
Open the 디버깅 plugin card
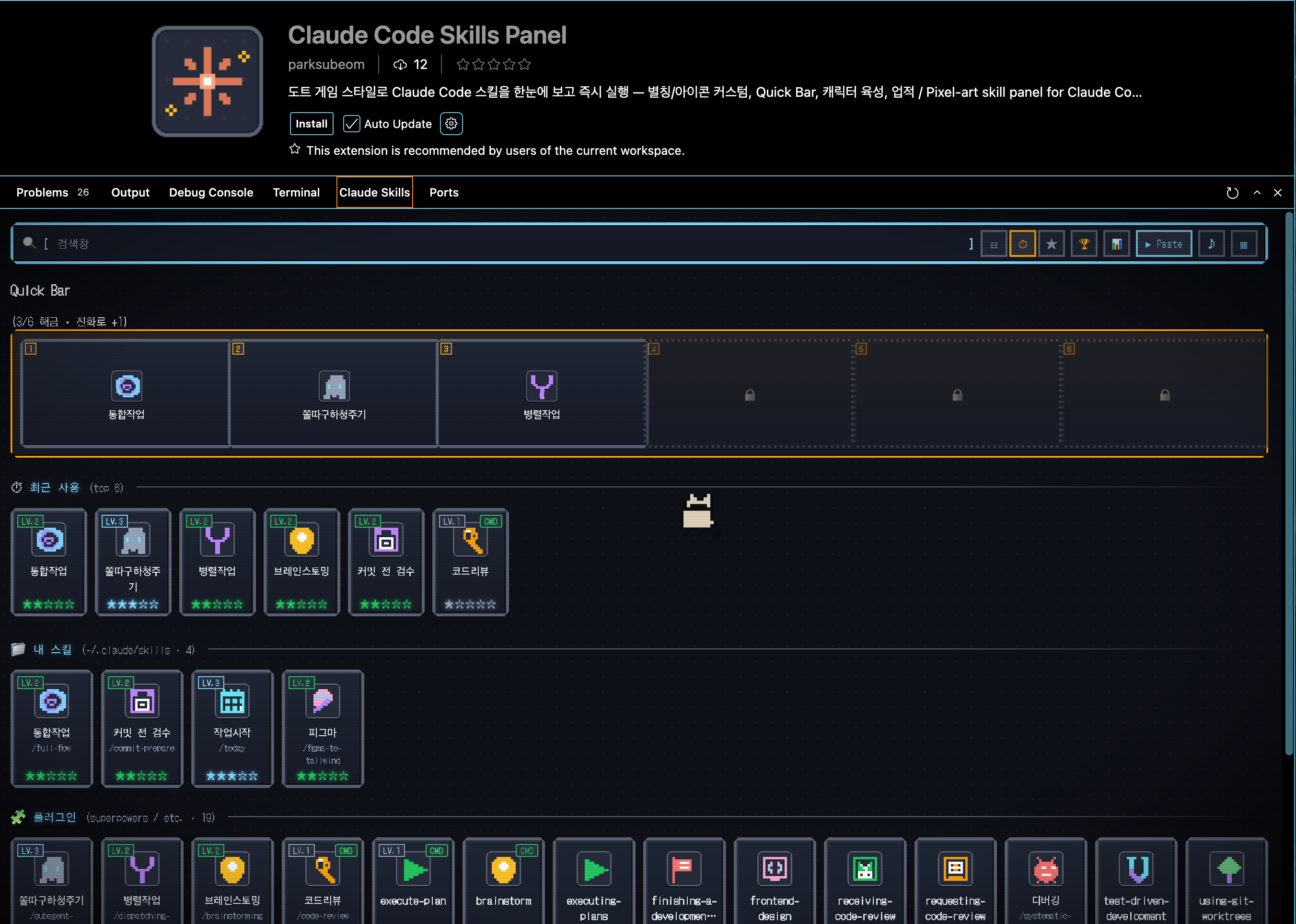pyautogui.click(x=1046, y=881)
